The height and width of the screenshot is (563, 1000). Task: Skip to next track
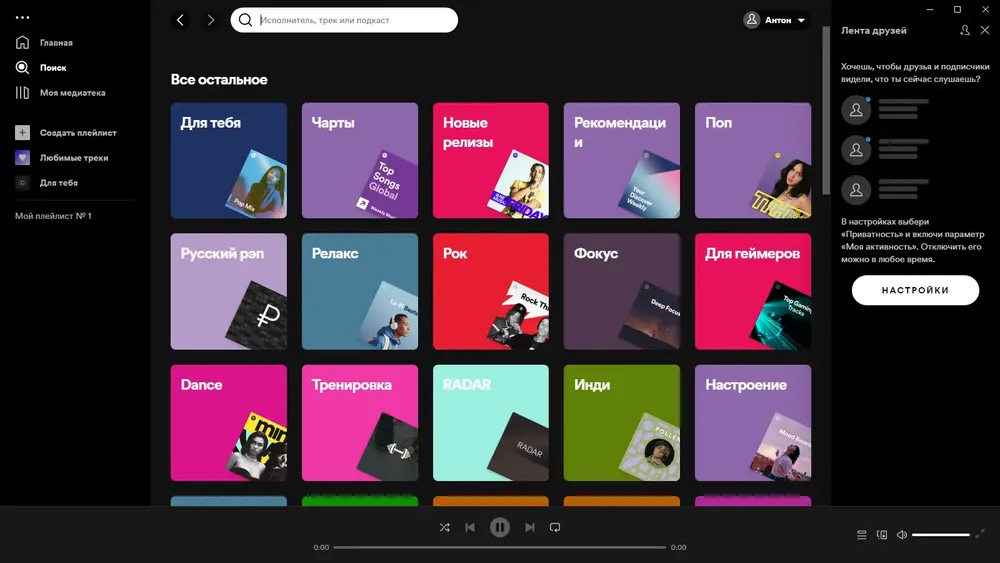coord(530,527)
